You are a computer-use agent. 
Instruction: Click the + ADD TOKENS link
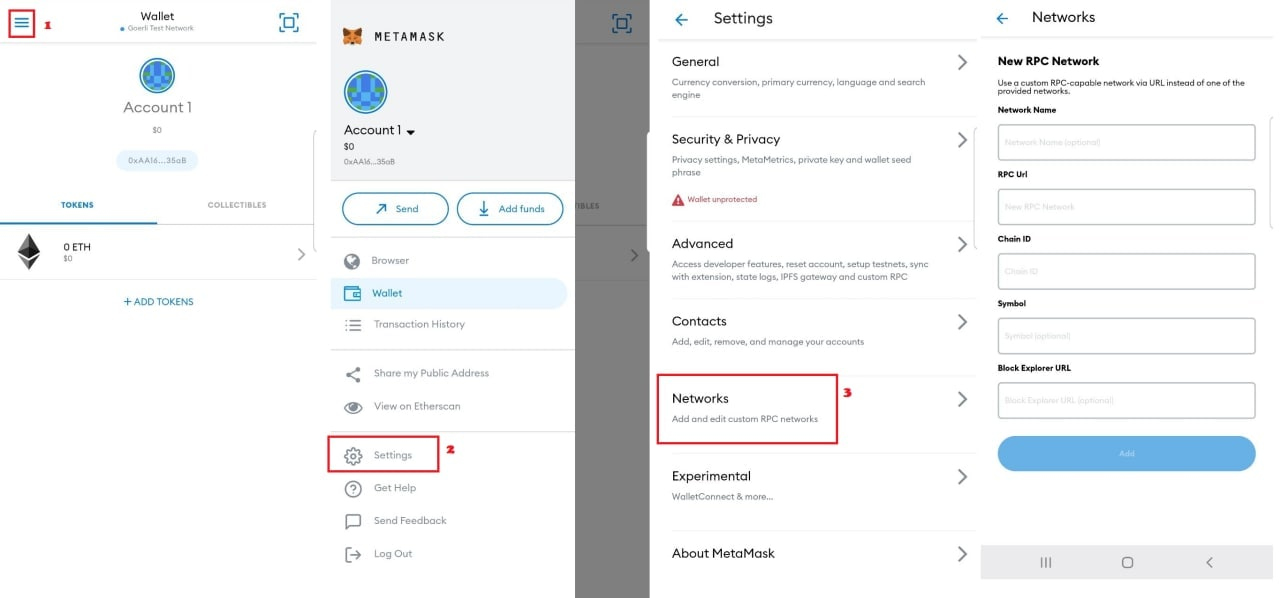click(x=158, y=302)
